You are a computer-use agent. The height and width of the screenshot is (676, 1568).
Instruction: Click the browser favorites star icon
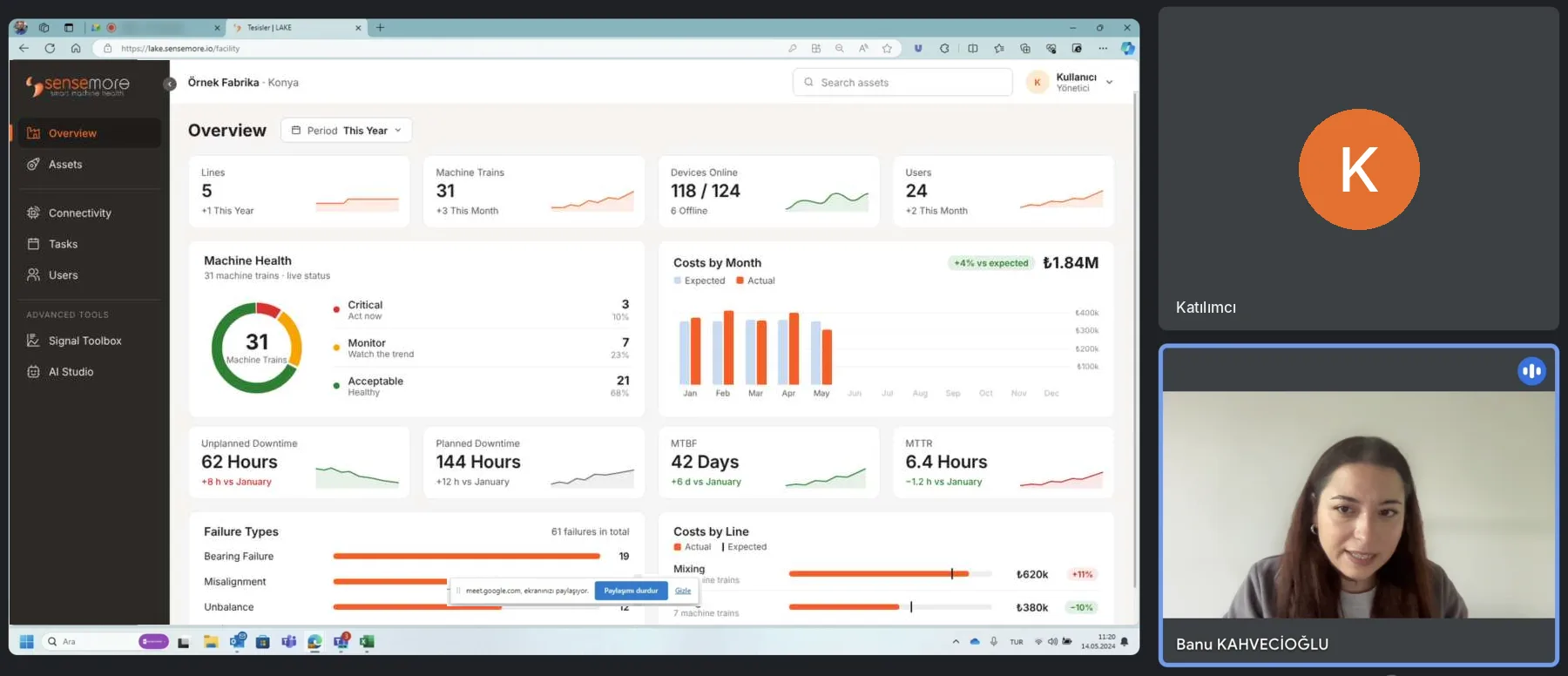tap(887, 49)
